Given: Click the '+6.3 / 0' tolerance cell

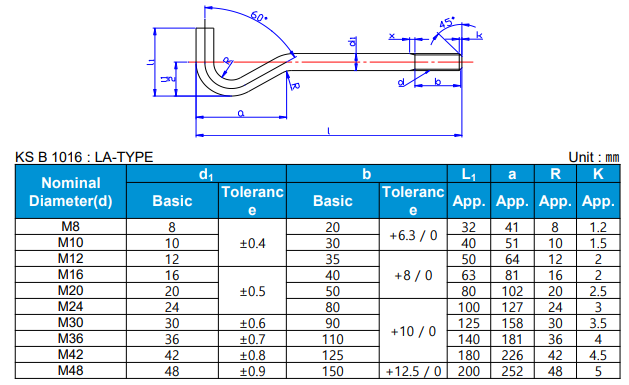Looking at the screenshot, I should [413, 235].
